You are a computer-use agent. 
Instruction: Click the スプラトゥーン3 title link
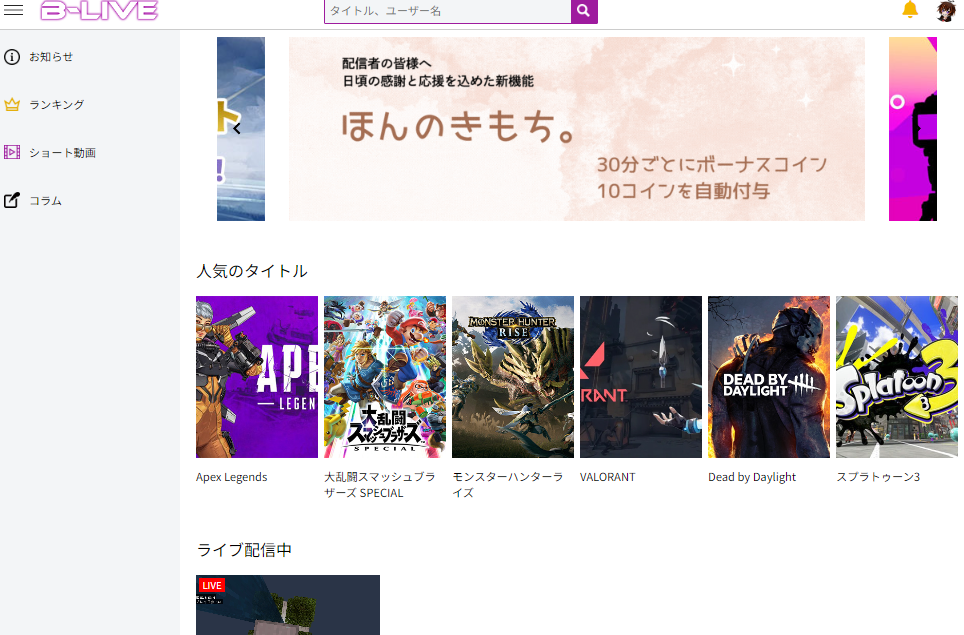pyautogui.click(x=878, y=477)
